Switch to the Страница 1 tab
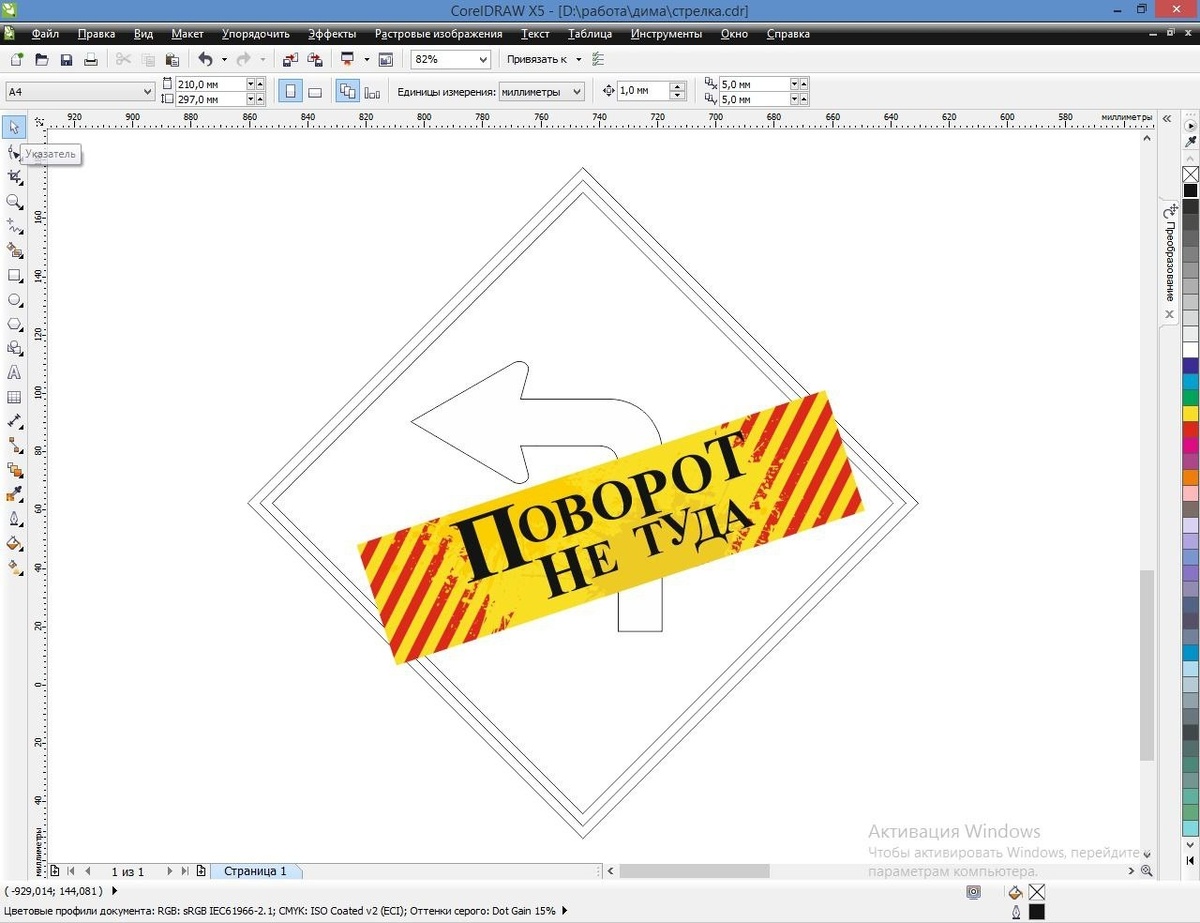Viewport: 1200px width, 923px height. tap(255, 871)
